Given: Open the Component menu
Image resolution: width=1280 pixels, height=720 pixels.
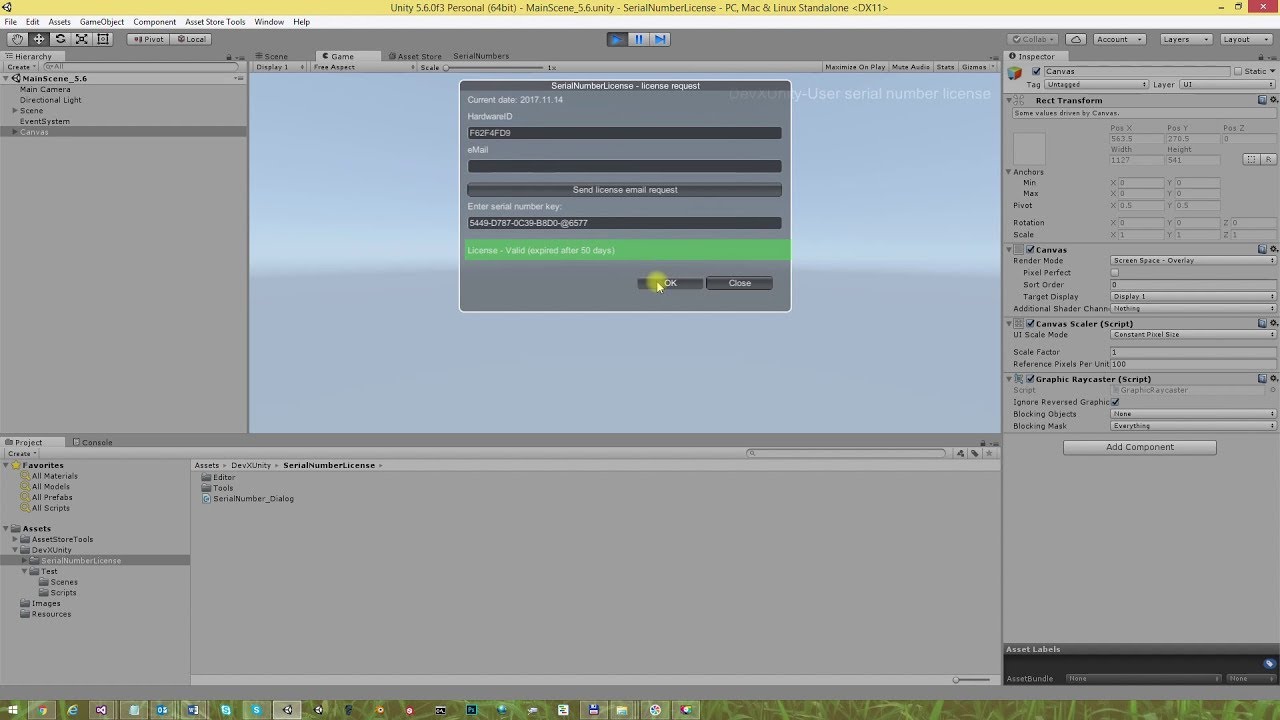Looking at the screenshot, I should [x=154, y=22].
